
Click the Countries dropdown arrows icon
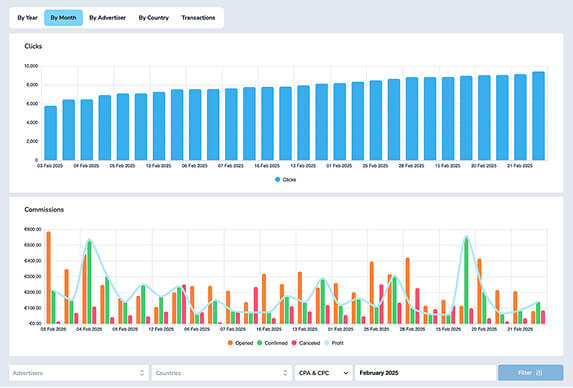(285, 373)
